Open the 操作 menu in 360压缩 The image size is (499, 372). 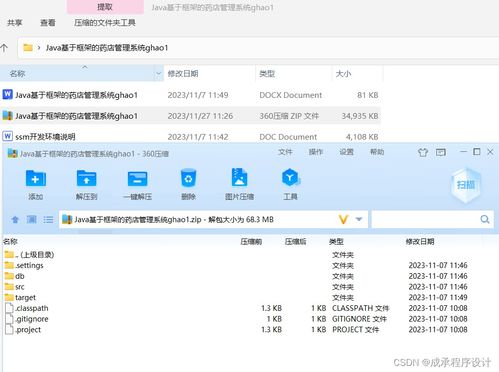[x=316, y=152]
